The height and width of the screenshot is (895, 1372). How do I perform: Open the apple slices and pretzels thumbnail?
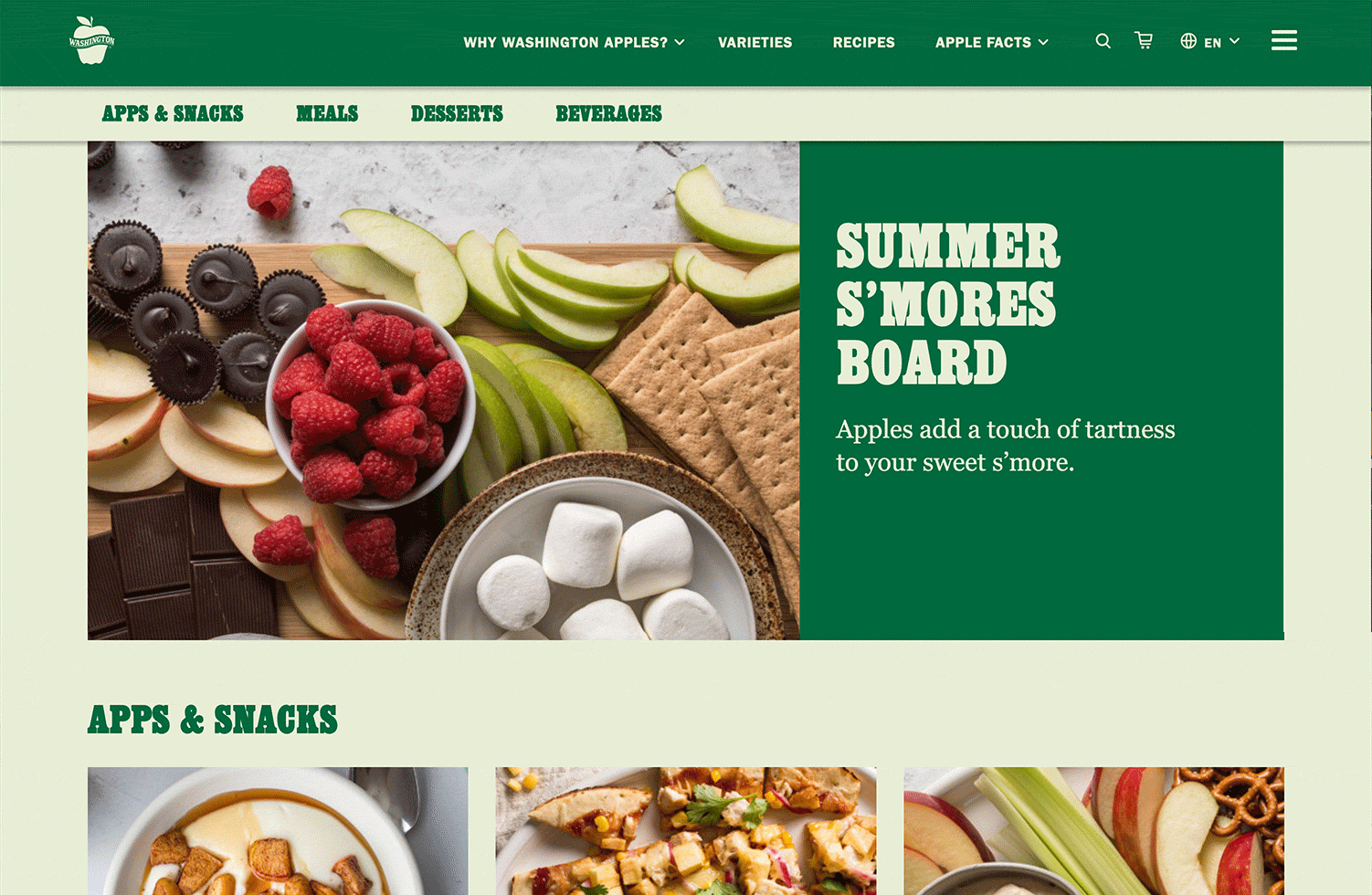coord(1094,831)
